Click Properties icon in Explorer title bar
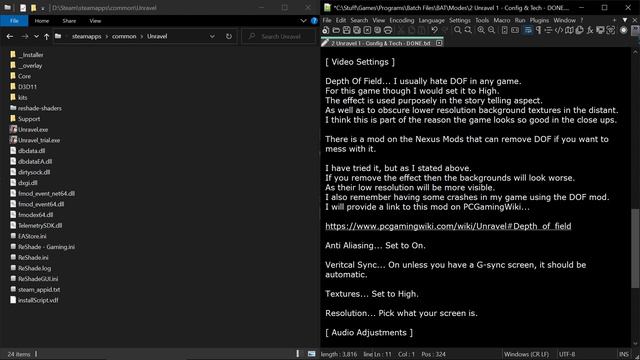 coord(23,8)
